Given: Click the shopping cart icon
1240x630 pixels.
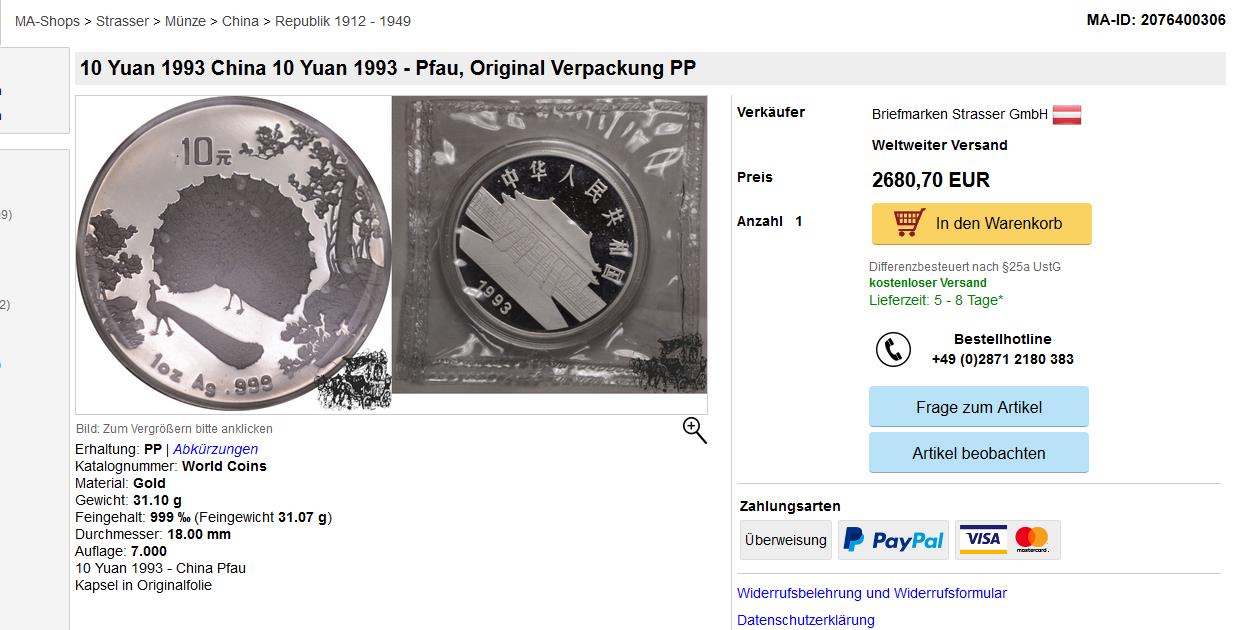Looking at the screenshot, I should coord(909,222).
